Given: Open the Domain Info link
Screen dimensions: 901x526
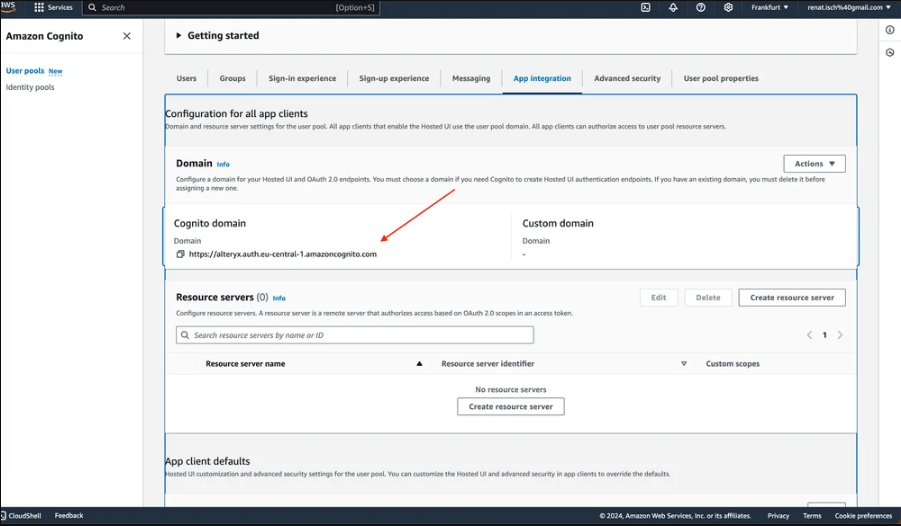Looking at the screenshot, I should (x=223, y=164).
